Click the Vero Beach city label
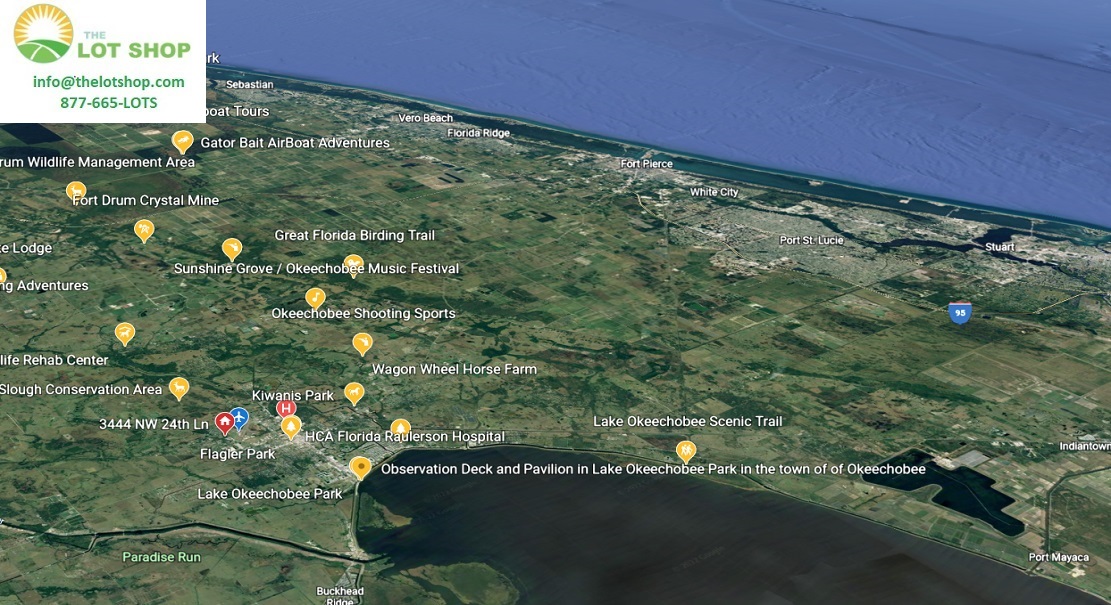The height and width of the screenshot is (605, 1111). tap(426, 118)
